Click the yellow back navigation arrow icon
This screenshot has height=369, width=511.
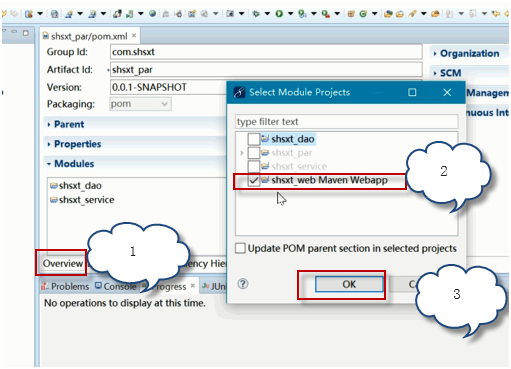point(496,14)
